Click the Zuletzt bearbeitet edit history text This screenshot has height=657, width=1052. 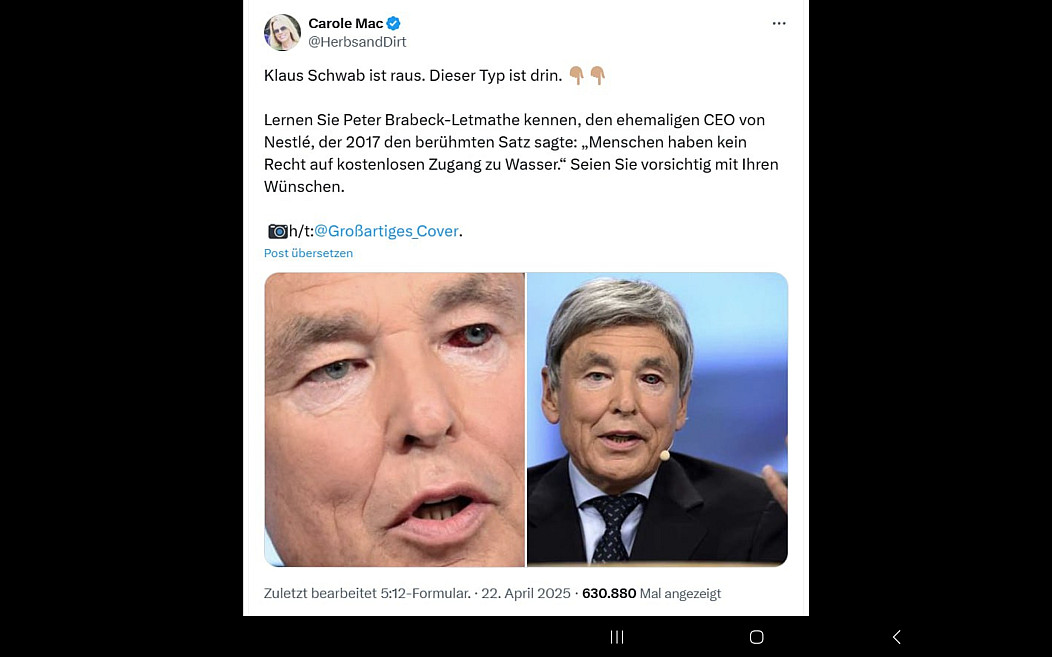tap(367, 593)
